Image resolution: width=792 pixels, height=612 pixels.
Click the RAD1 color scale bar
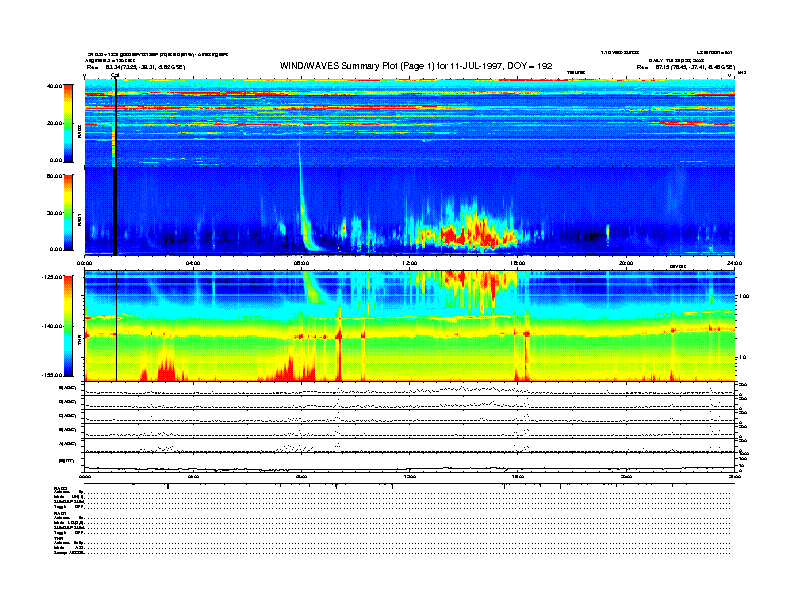(68, 212)
